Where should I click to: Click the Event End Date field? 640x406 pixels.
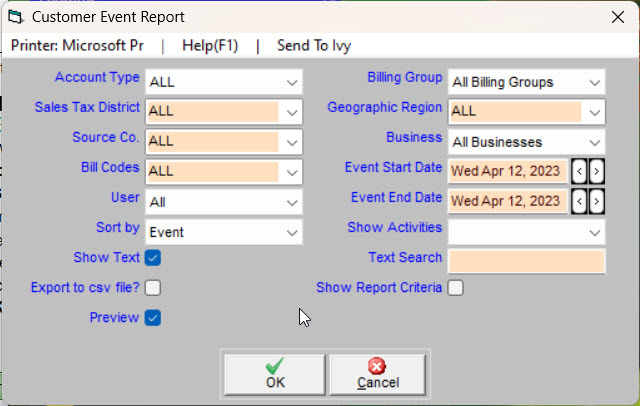click(x=508, y=201)
